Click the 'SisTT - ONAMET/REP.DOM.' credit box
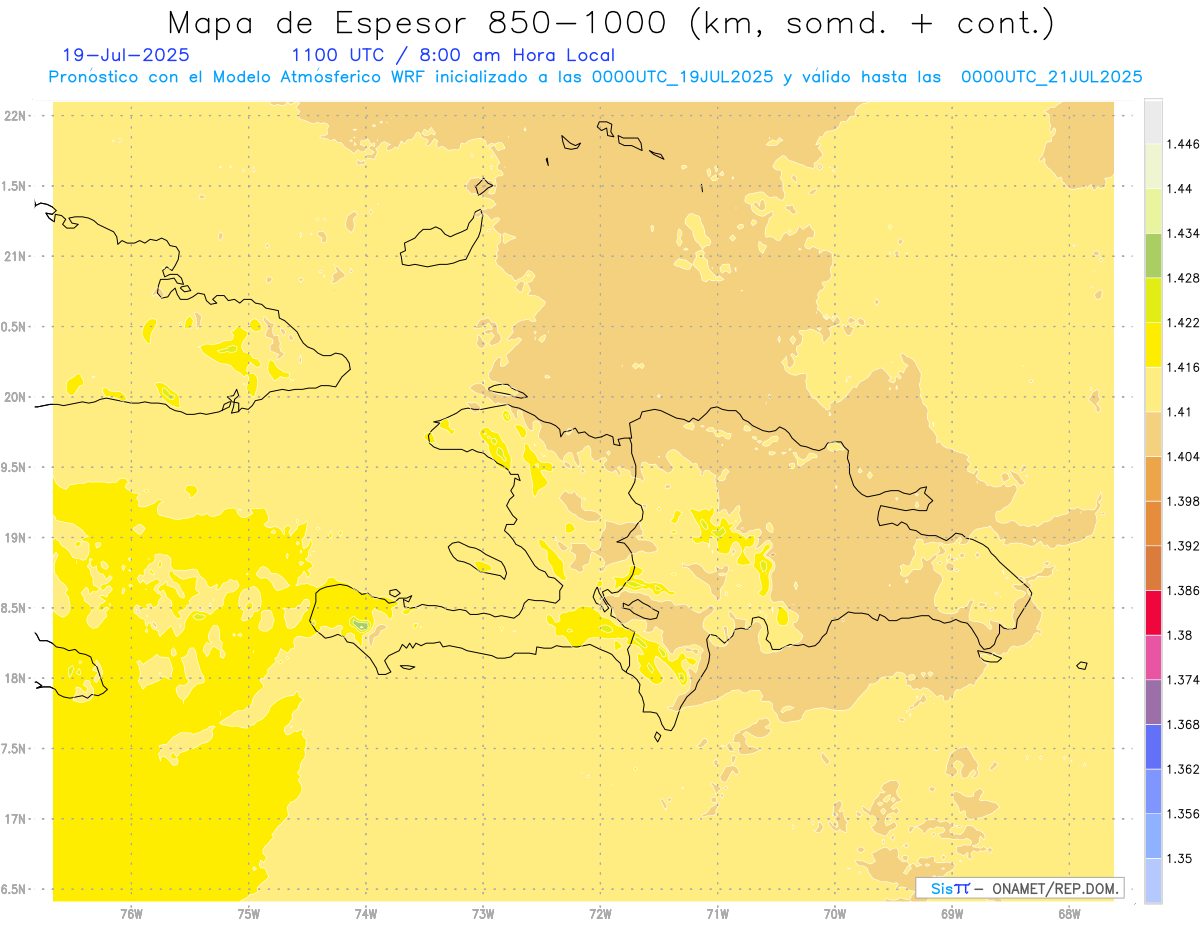This screenshot has height=927, width=1200. point(1020,888)
